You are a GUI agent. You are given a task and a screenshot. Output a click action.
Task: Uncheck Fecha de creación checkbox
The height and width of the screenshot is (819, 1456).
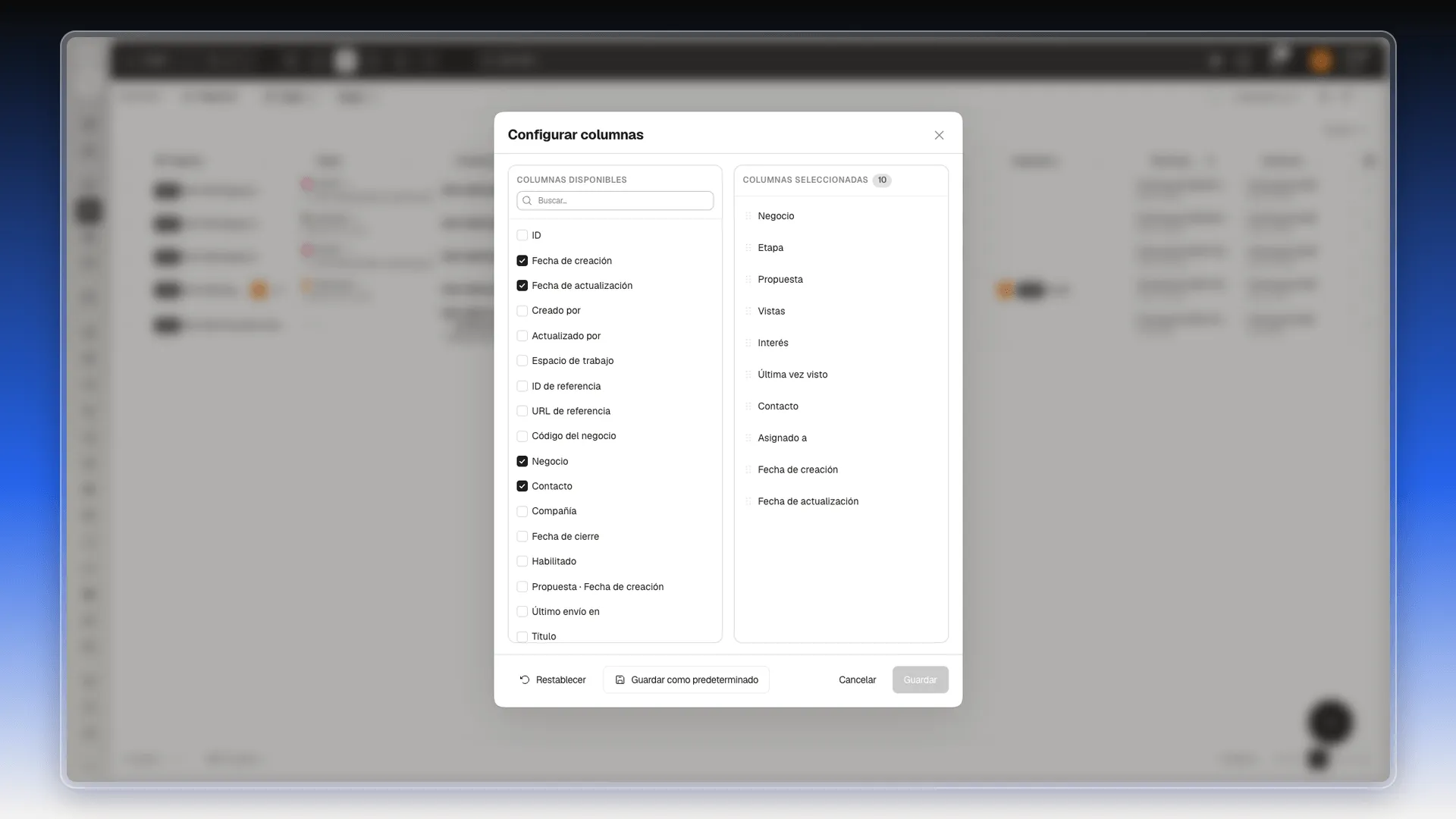[522, 260]
